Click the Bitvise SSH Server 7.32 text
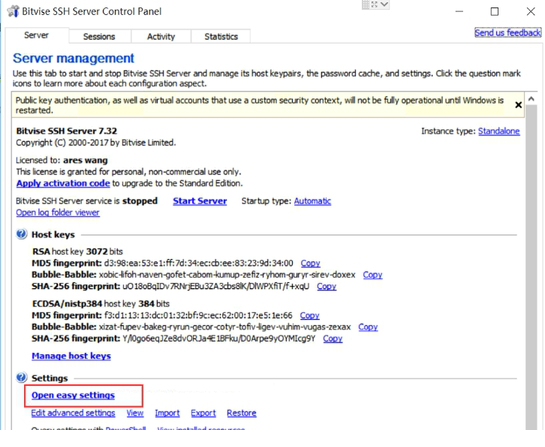Viewport: 545px width, 447px height. [x=67, y=131]
